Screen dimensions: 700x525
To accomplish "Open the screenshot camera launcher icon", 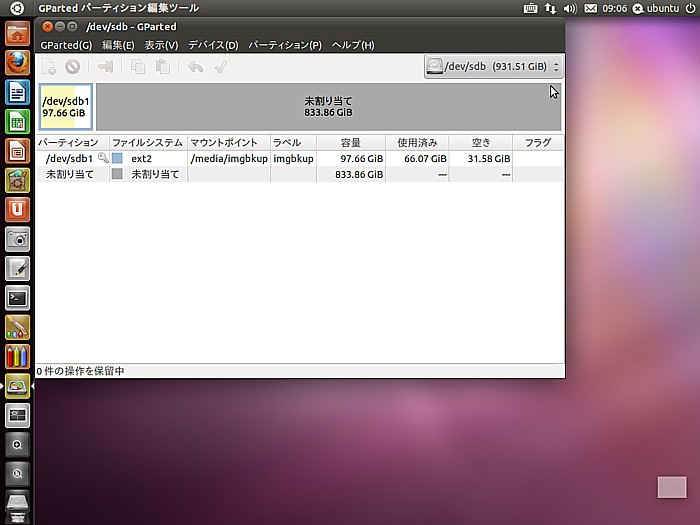I will coord(17,239).
